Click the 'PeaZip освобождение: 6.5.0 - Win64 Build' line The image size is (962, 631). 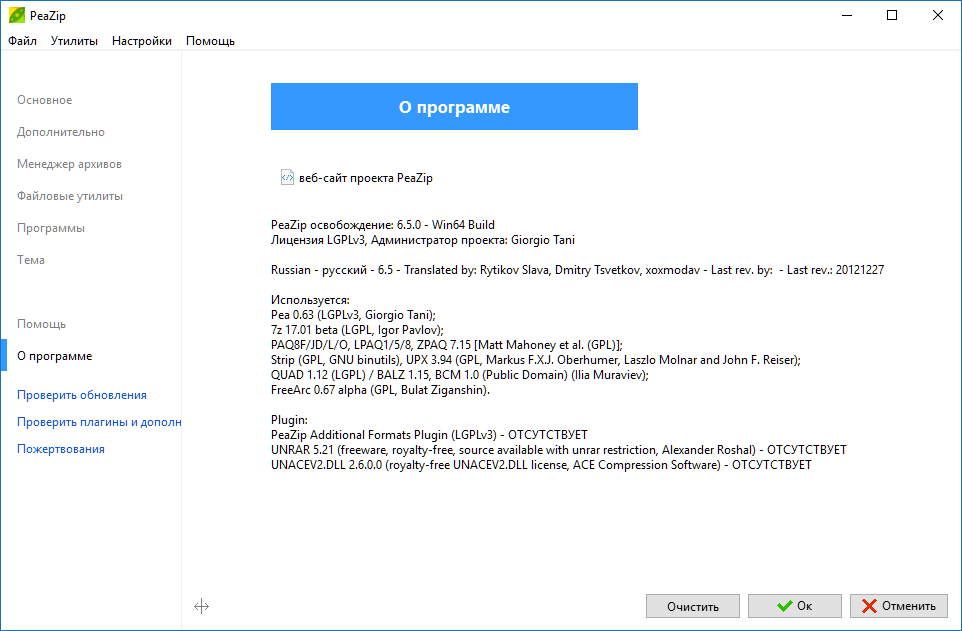click(x=383, y=225)
